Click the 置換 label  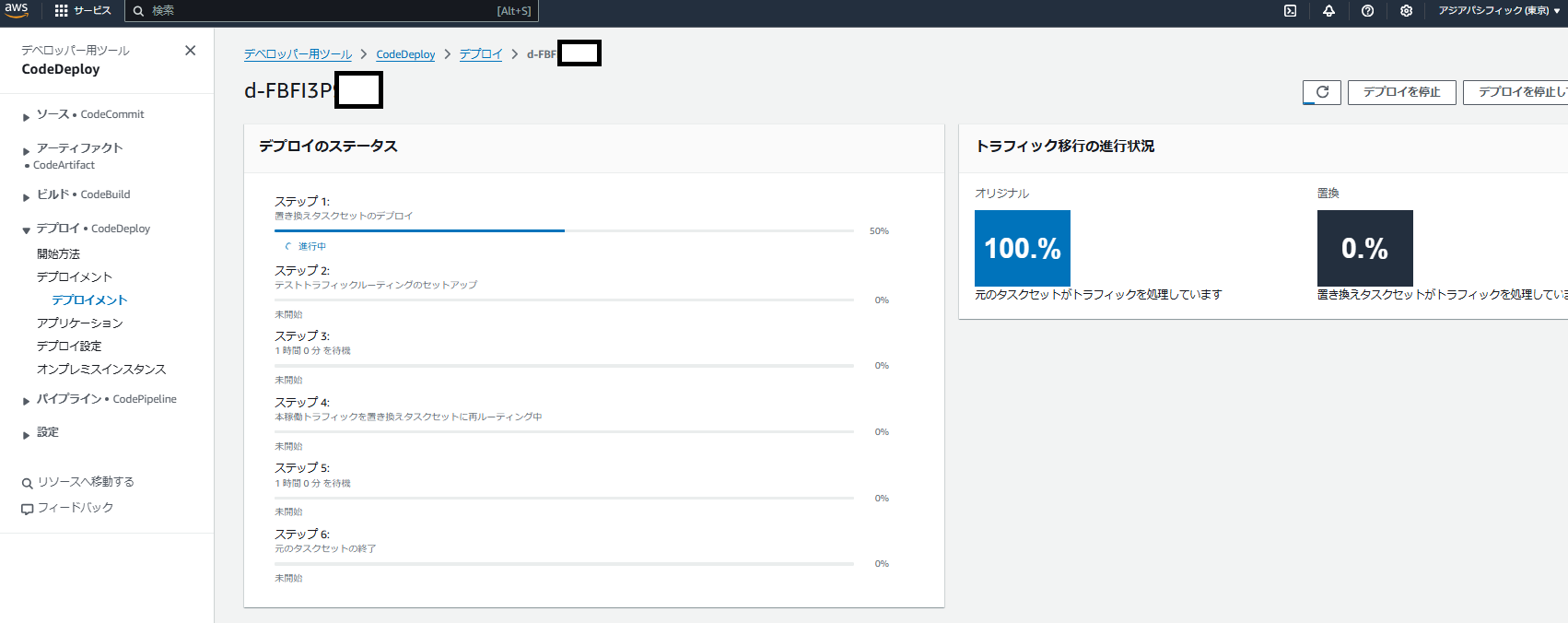(x=1328, y=193)
